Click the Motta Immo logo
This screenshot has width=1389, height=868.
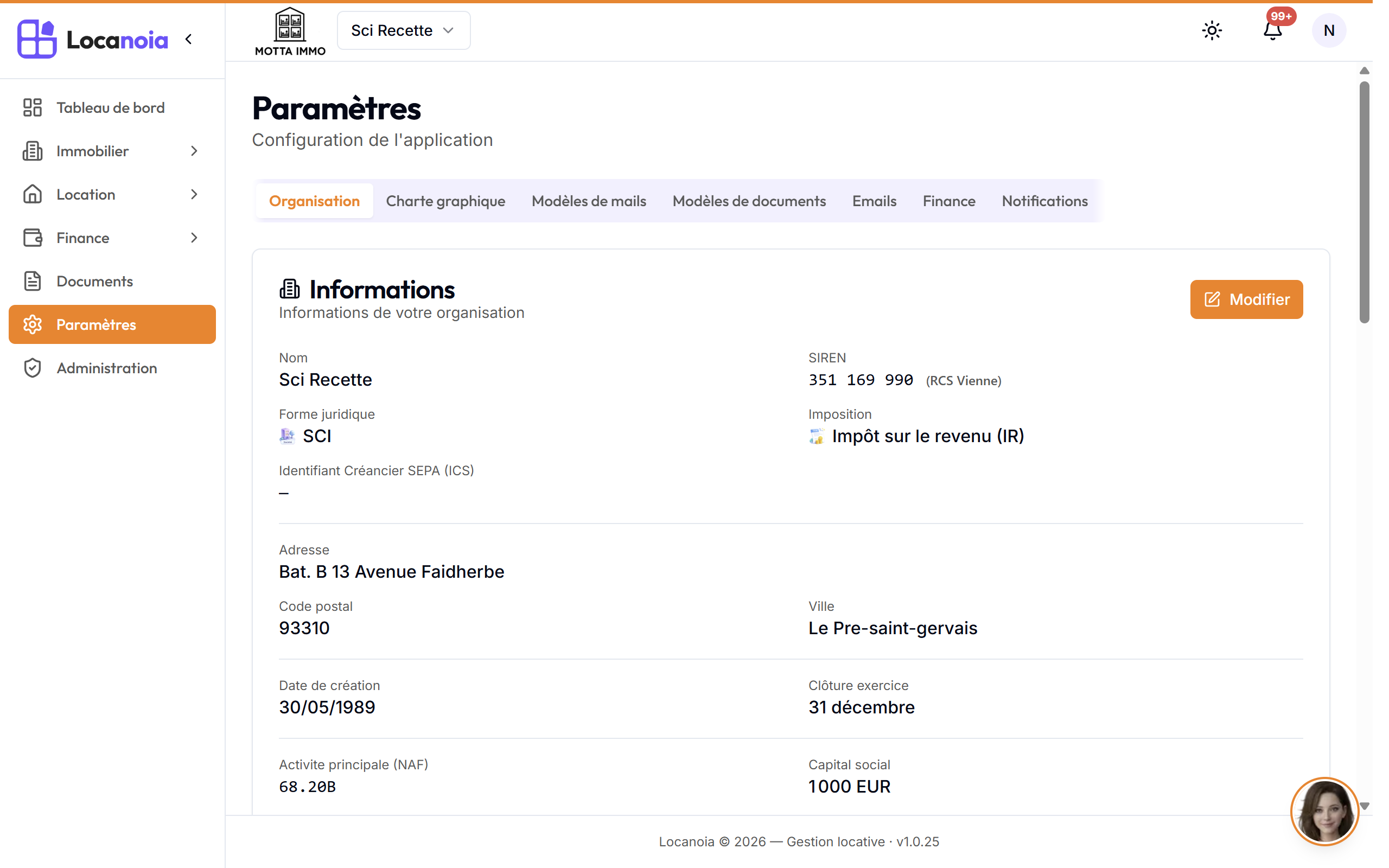coord(290,31)
